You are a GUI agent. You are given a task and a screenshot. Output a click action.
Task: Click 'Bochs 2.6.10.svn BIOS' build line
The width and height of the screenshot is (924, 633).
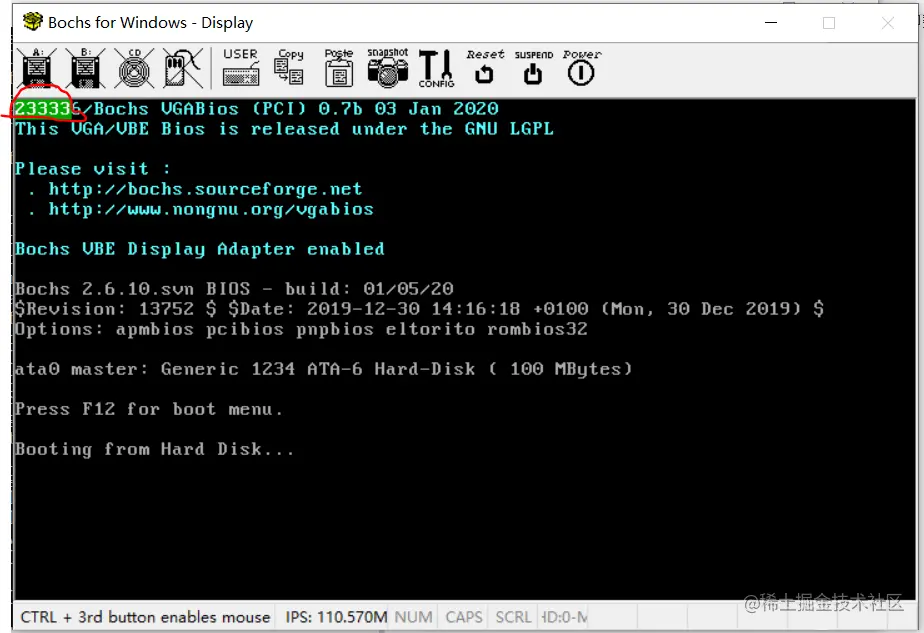pyautogui.click(x=234, y=289)
